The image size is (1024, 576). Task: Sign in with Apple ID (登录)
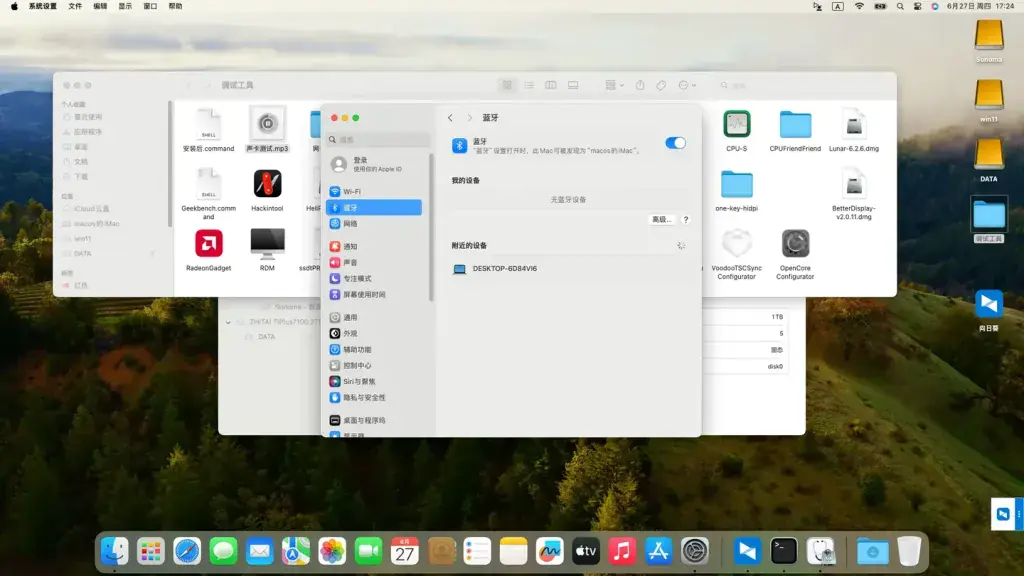(x=374, y=164)
